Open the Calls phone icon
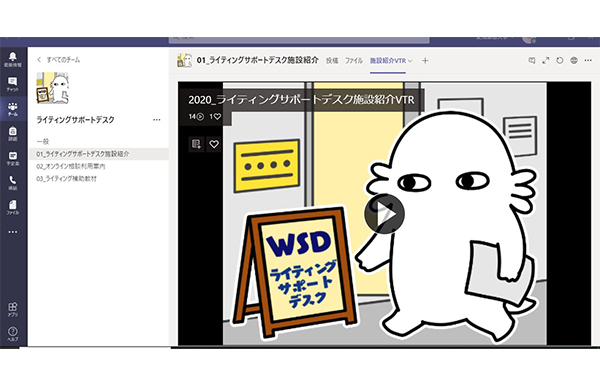The width and height of the screenshot is (600, 390). click(x=13, y=183)
